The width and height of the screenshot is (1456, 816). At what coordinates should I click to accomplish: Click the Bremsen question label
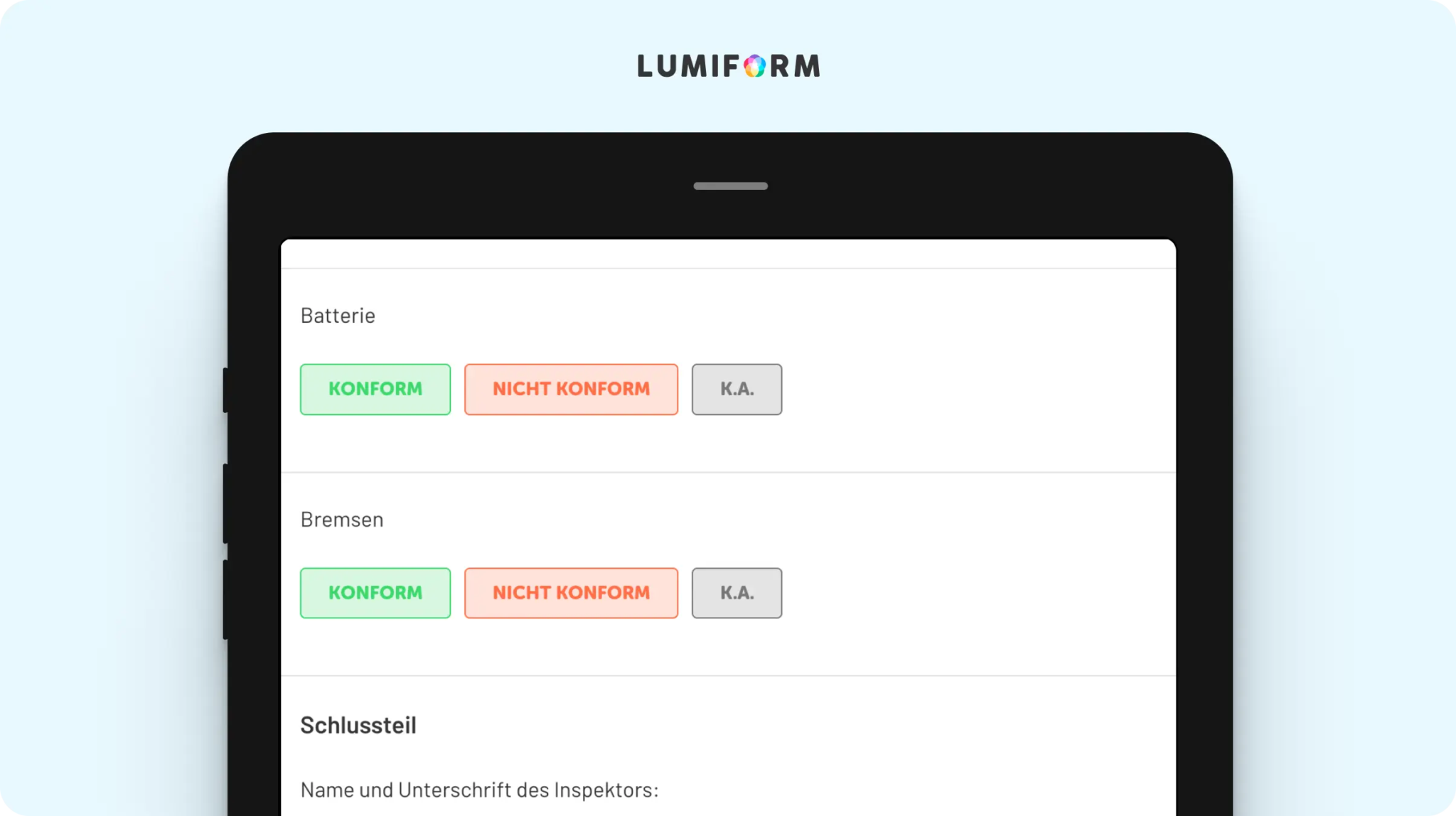pos(342,520)
